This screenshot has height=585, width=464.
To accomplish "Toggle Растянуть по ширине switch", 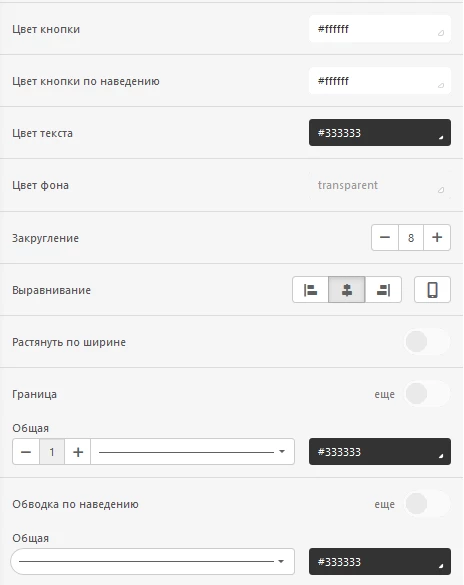I will point(427,341).
